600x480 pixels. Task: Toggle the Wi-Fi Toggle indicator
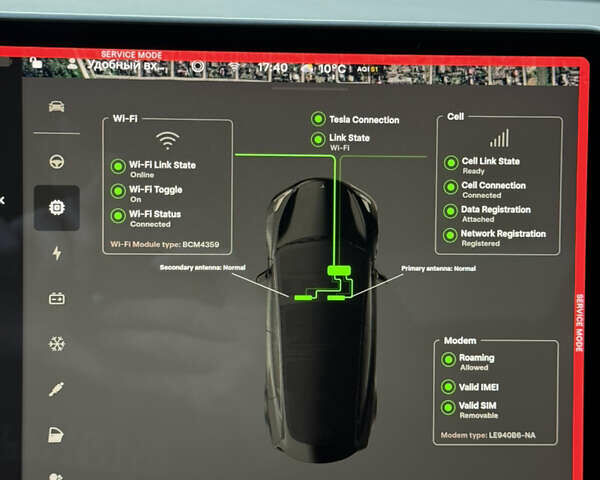[x=119, y=191]
